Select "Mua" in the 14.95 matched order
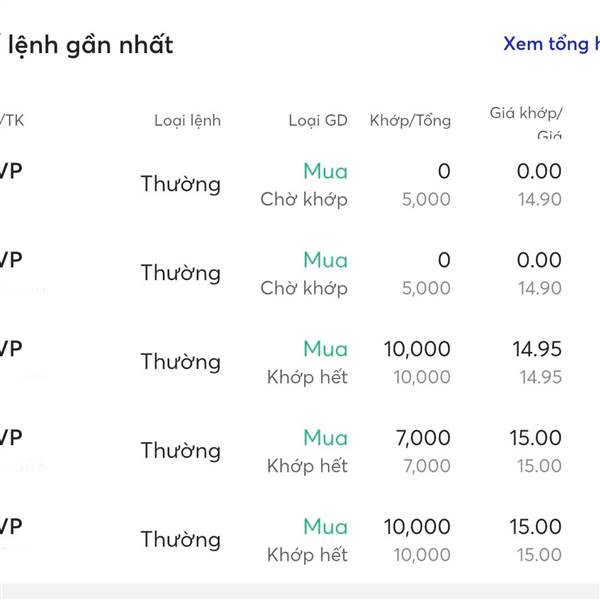600x600 pixels. click(x=325, y=349)
